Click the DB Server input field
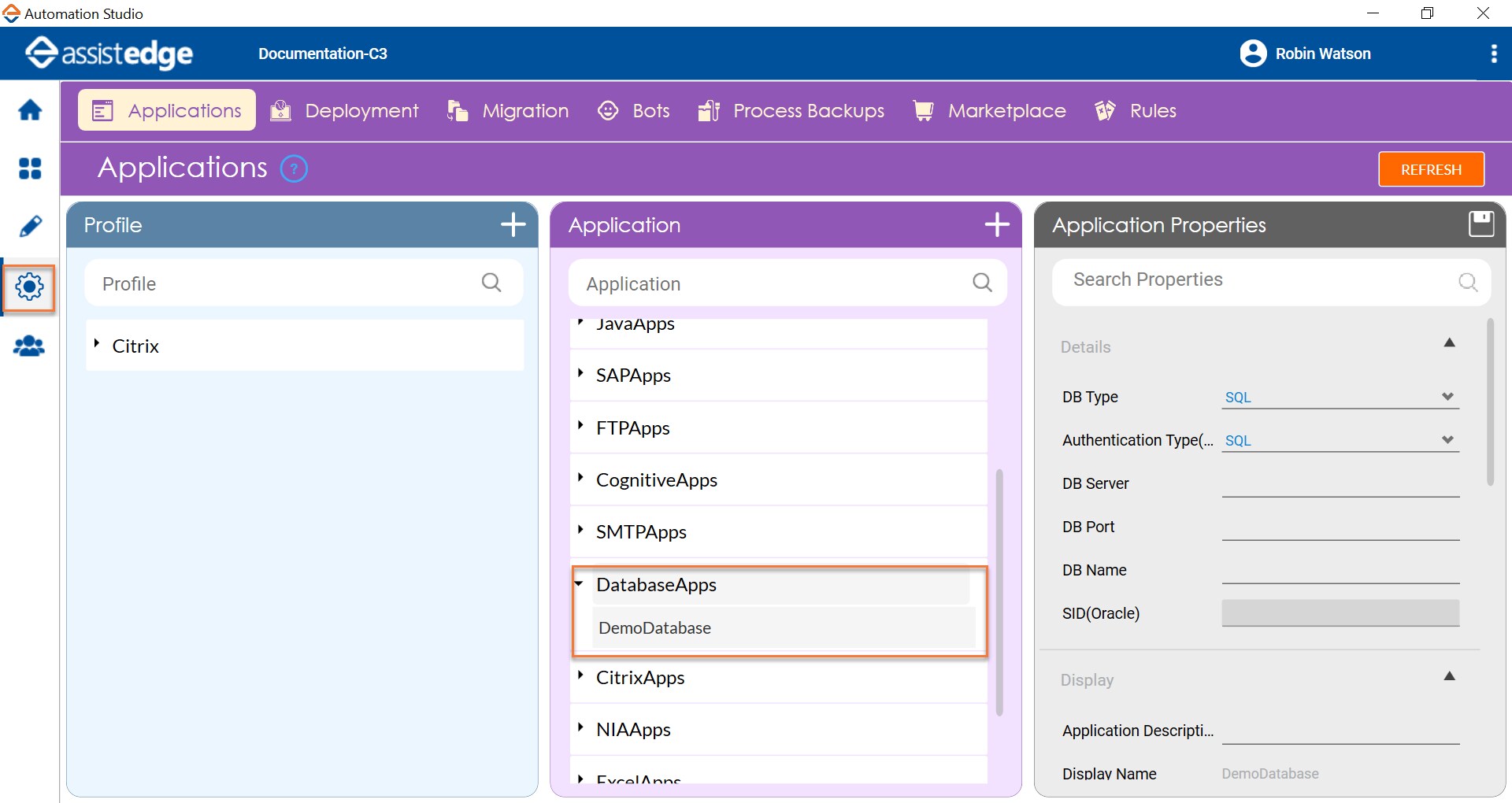 (1340, 484)
